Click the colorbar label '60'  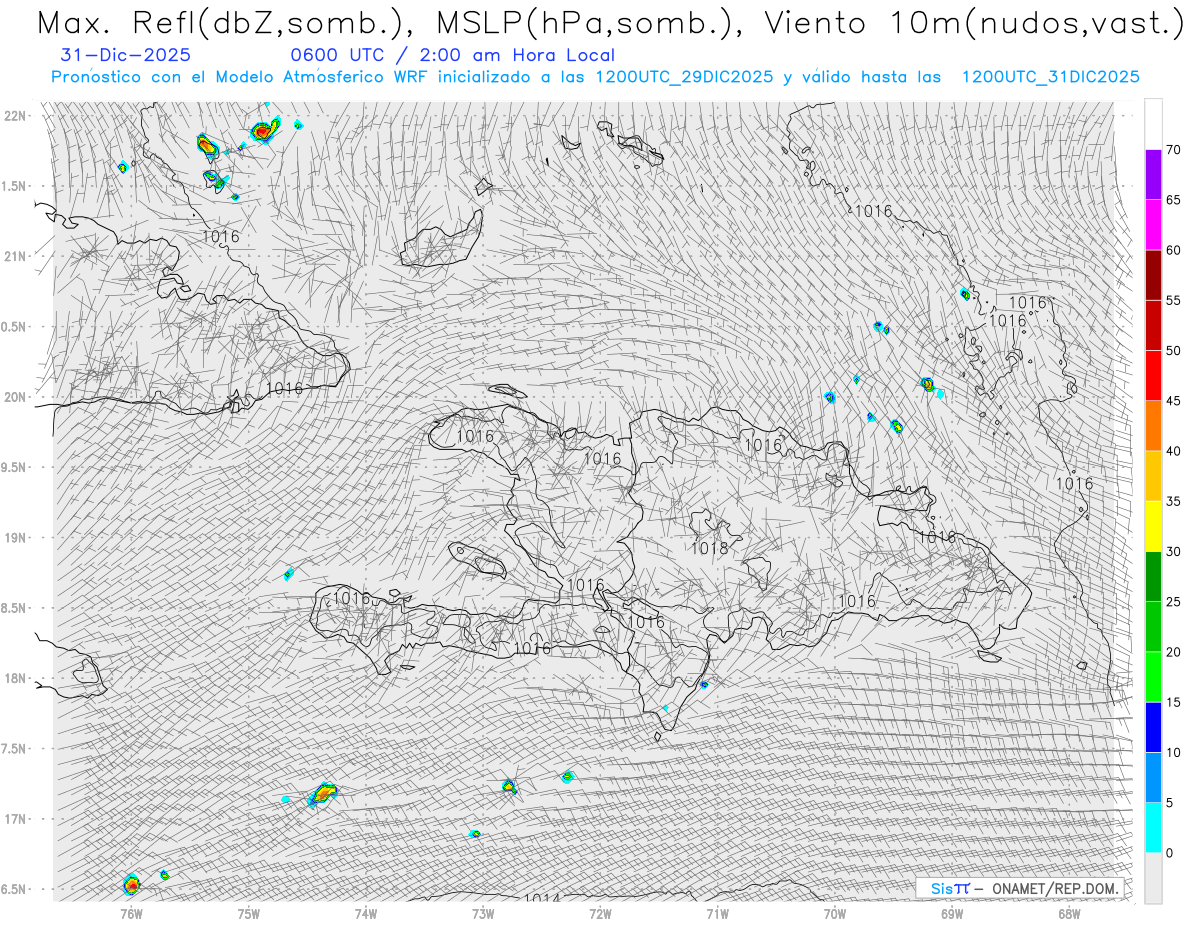[1173, 250]
